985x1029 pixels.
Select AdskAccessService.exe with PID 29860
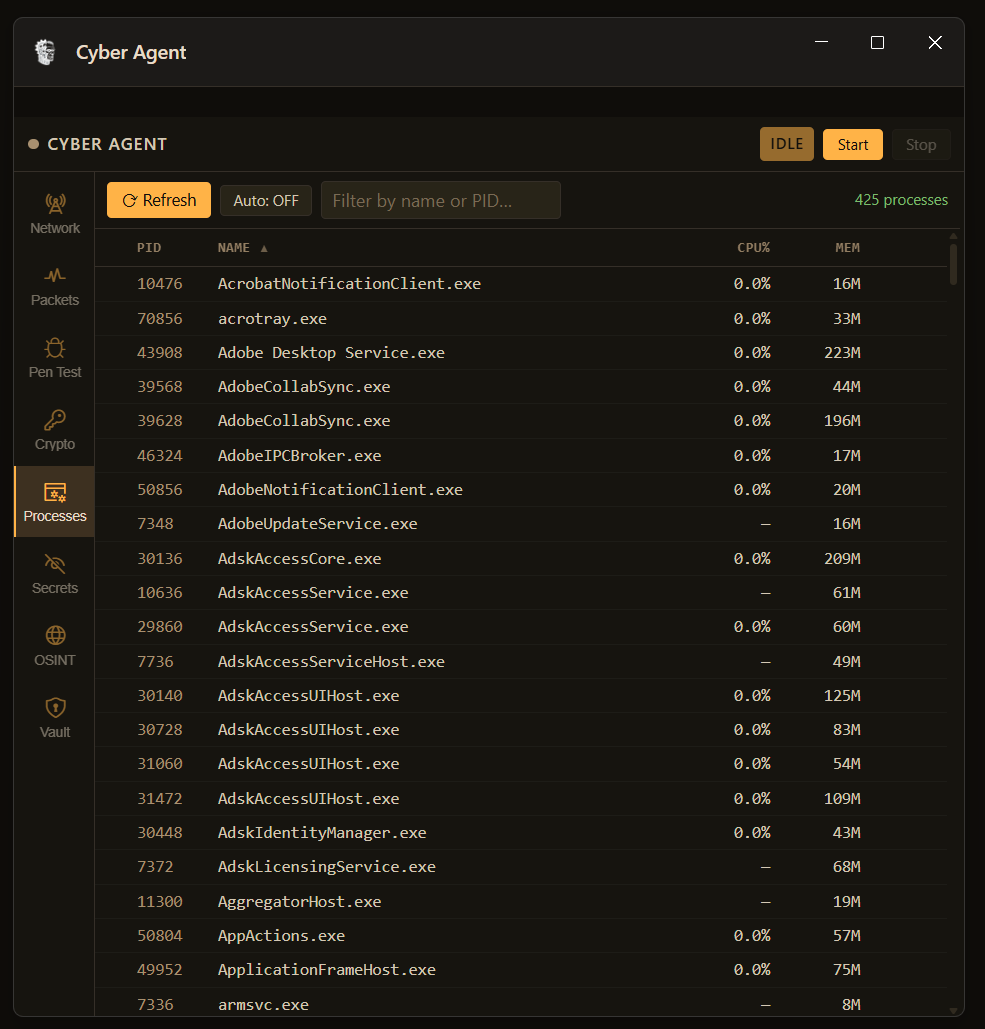pyautogui.click(x=521, y=627)
